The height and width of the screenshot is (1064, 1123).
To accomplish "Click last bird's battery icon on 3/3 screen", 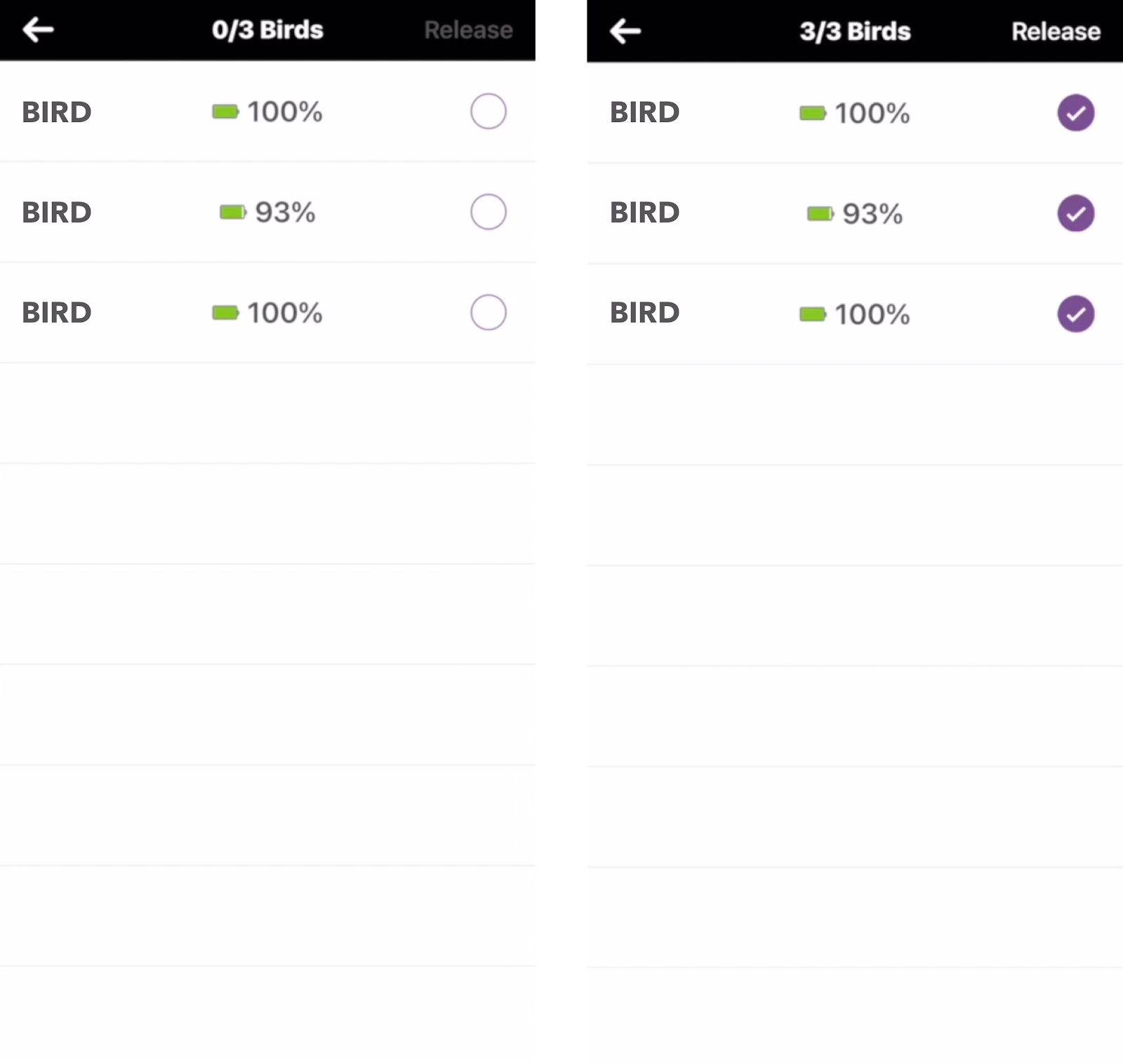I will coord(813,314).
